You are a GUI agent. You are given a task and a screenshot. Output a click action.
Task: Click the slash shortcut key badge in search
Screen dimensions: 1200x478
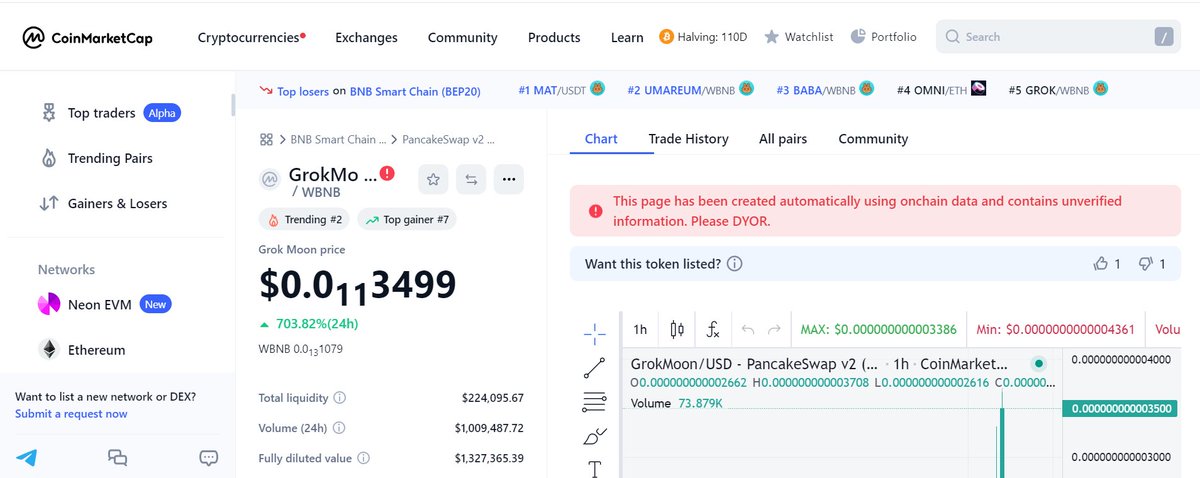coord(1163,37)
